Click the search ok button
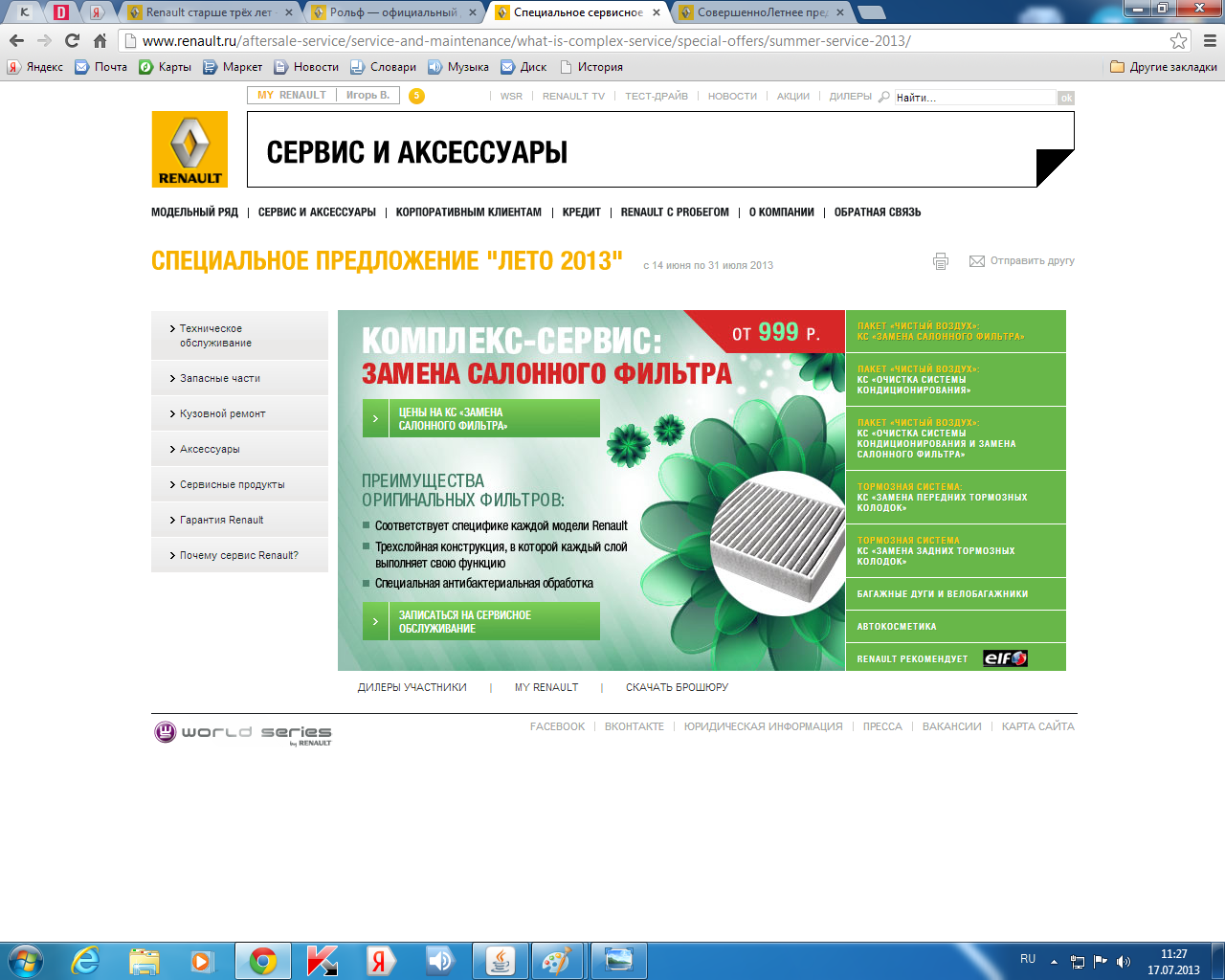This screenshot has width=1225, height=980. (x=1066, y=98)
